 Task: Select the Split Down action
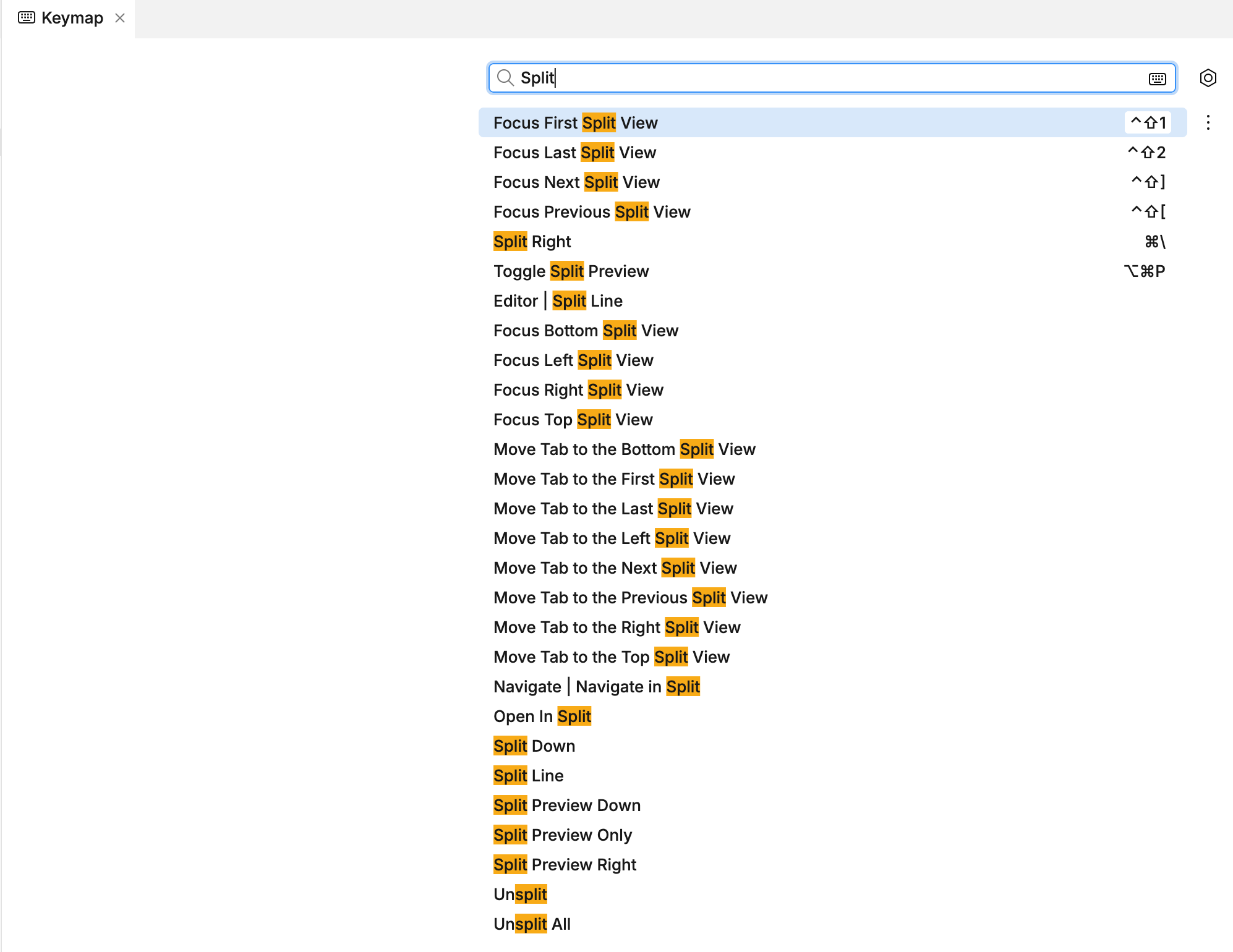coord(832,746)
